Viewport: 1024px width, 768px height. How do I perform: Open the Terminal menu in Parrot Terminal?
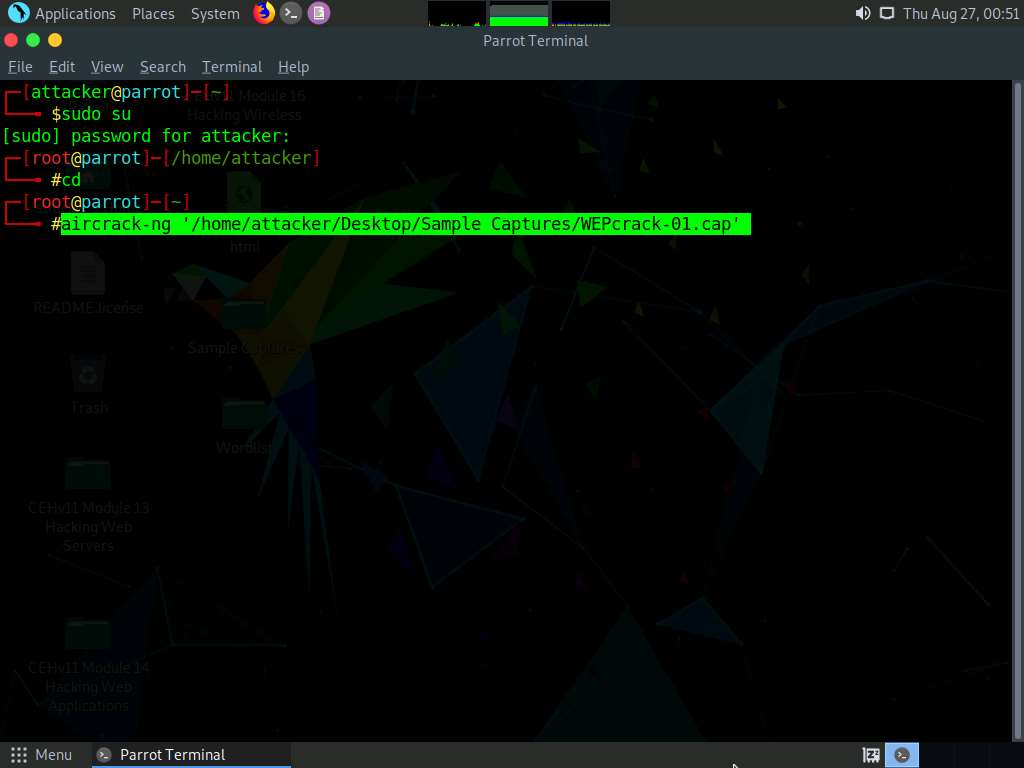[231, 66]
